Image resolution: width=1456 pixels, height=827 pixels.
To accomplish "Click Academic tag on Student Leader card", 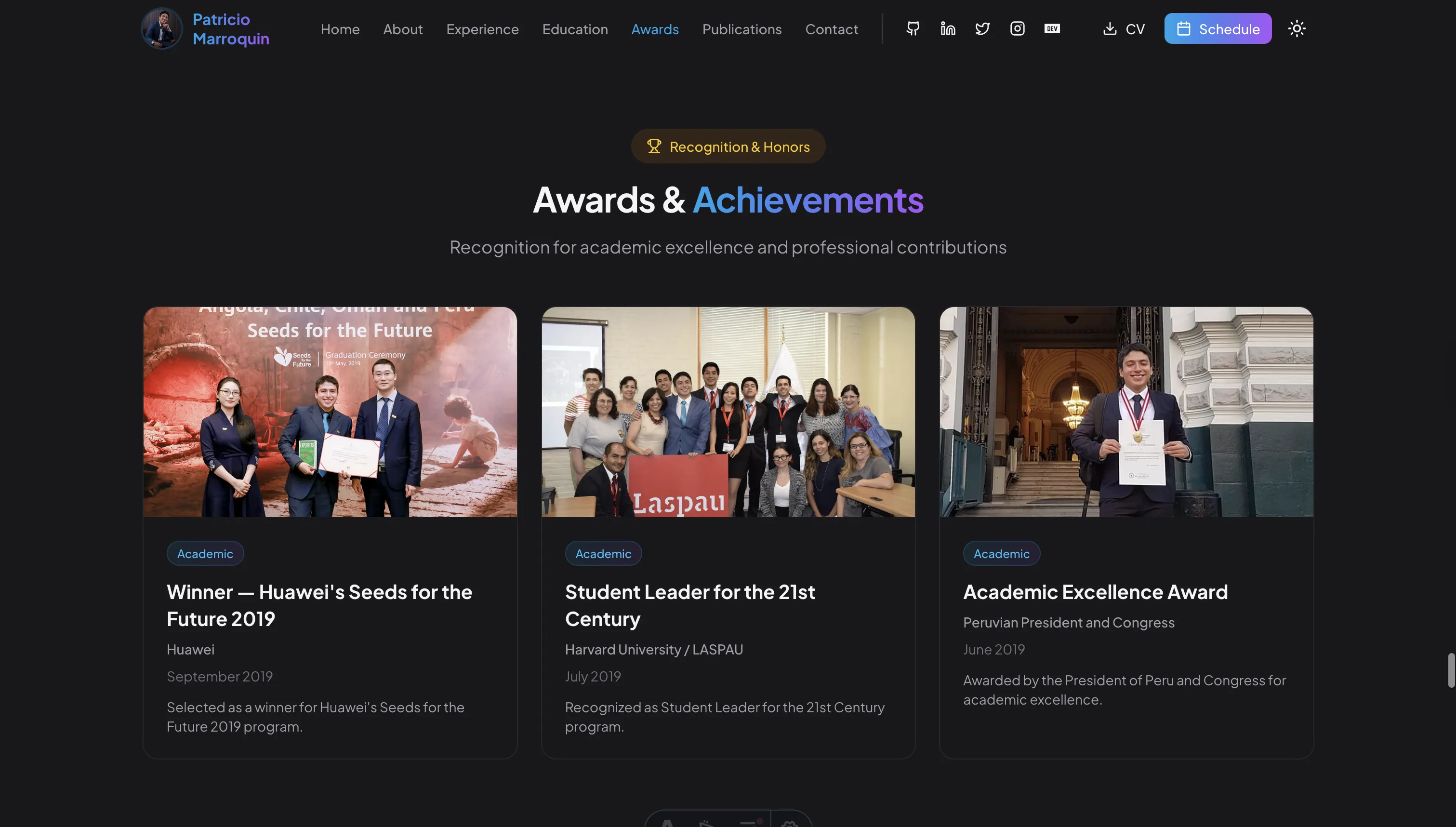I will point(603,553).
